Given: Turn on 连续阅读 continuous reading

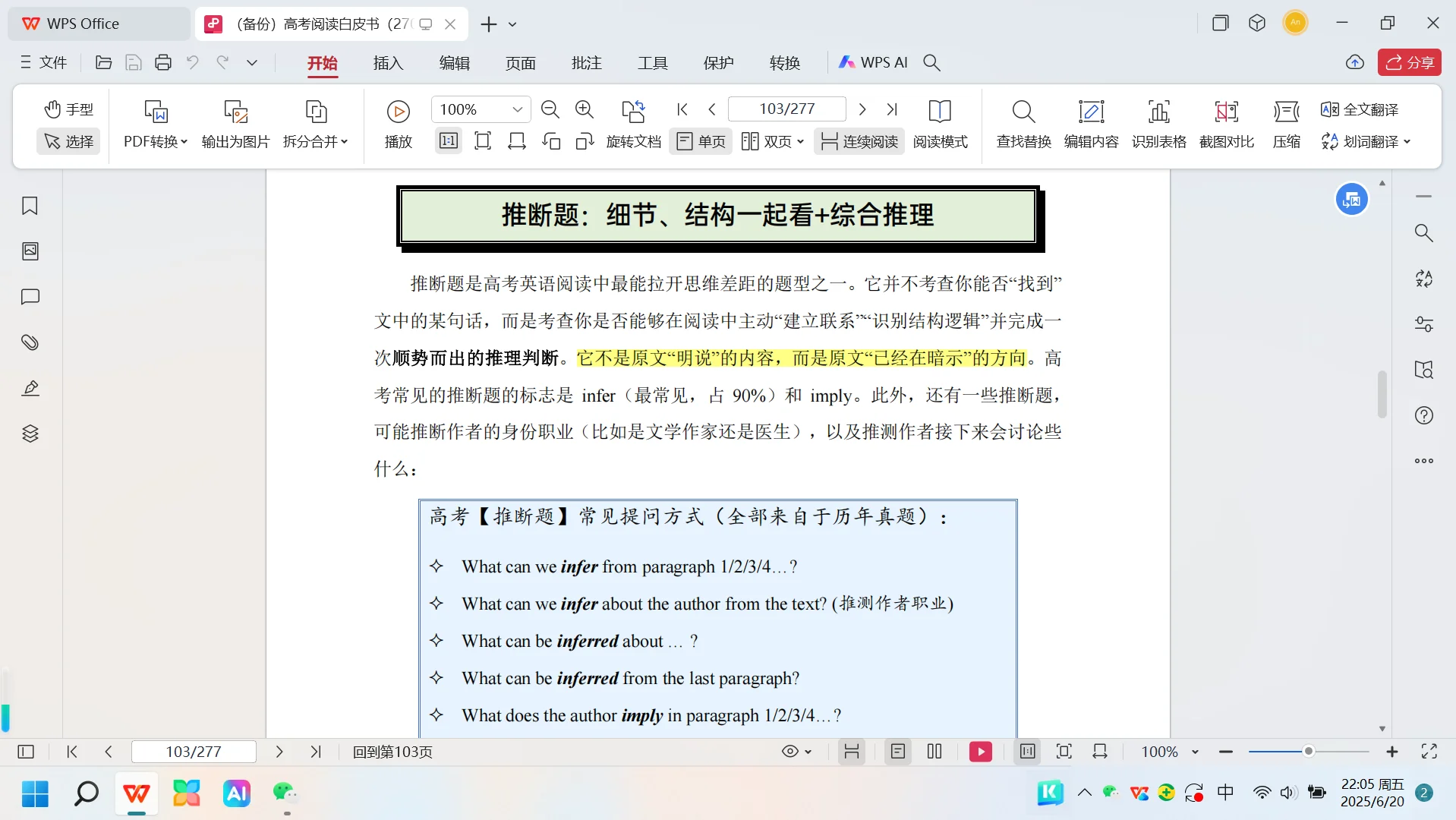Looking at the screenshot, I should coord(859,140).
